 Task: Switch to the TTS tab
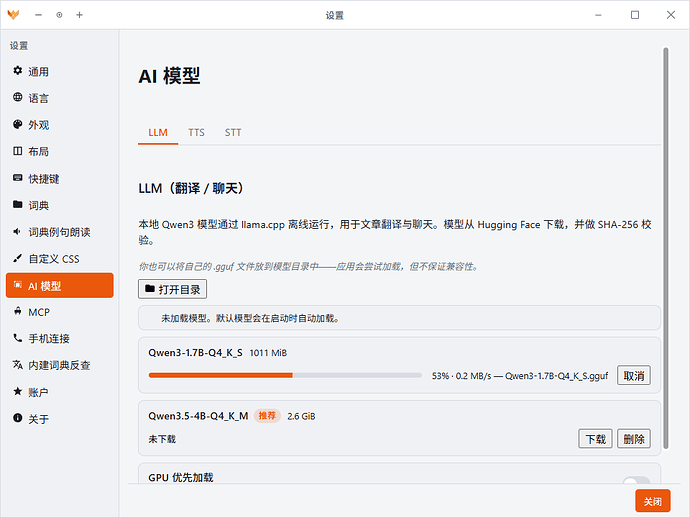click(x=196, y=132)
